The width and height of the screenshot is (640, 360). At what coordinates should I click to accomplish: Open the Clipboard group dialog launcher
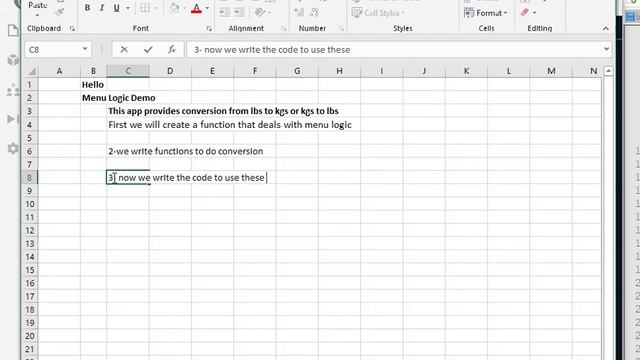(72, 28)
